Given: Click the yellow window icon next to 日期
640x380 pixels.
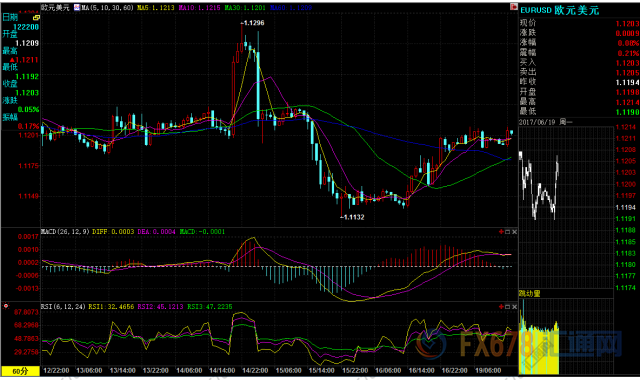Looking at the screenshot, I should (x=36, y=18).
